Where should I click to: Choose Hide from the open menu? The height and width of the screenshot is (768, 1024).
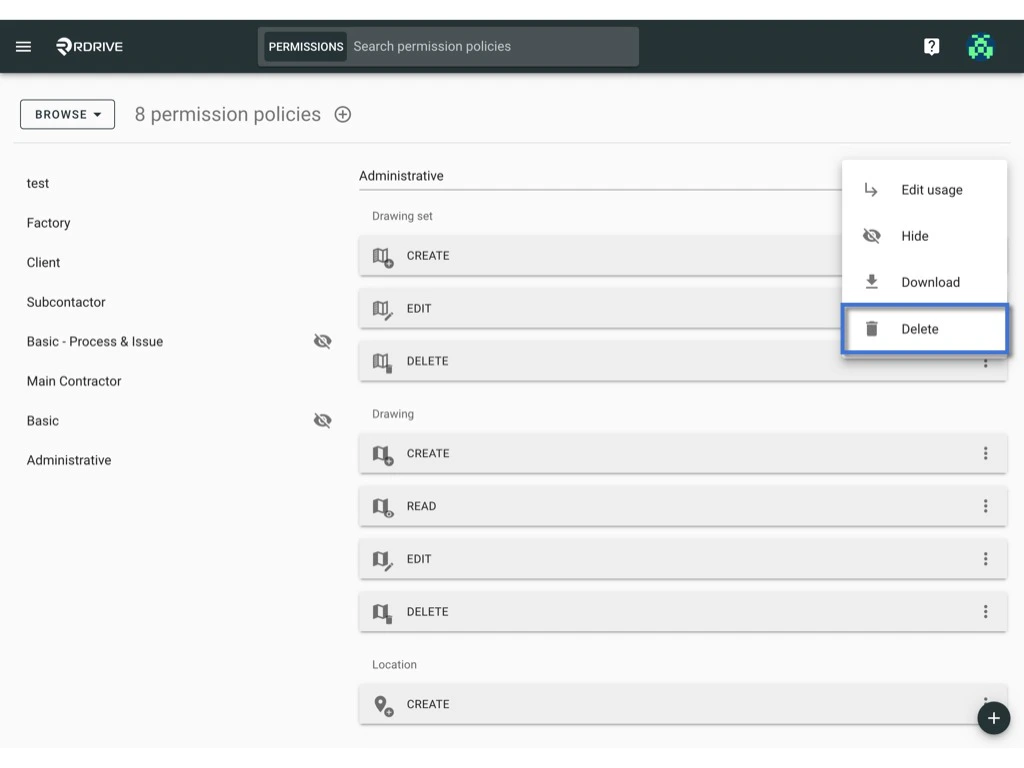click(914, 236)
